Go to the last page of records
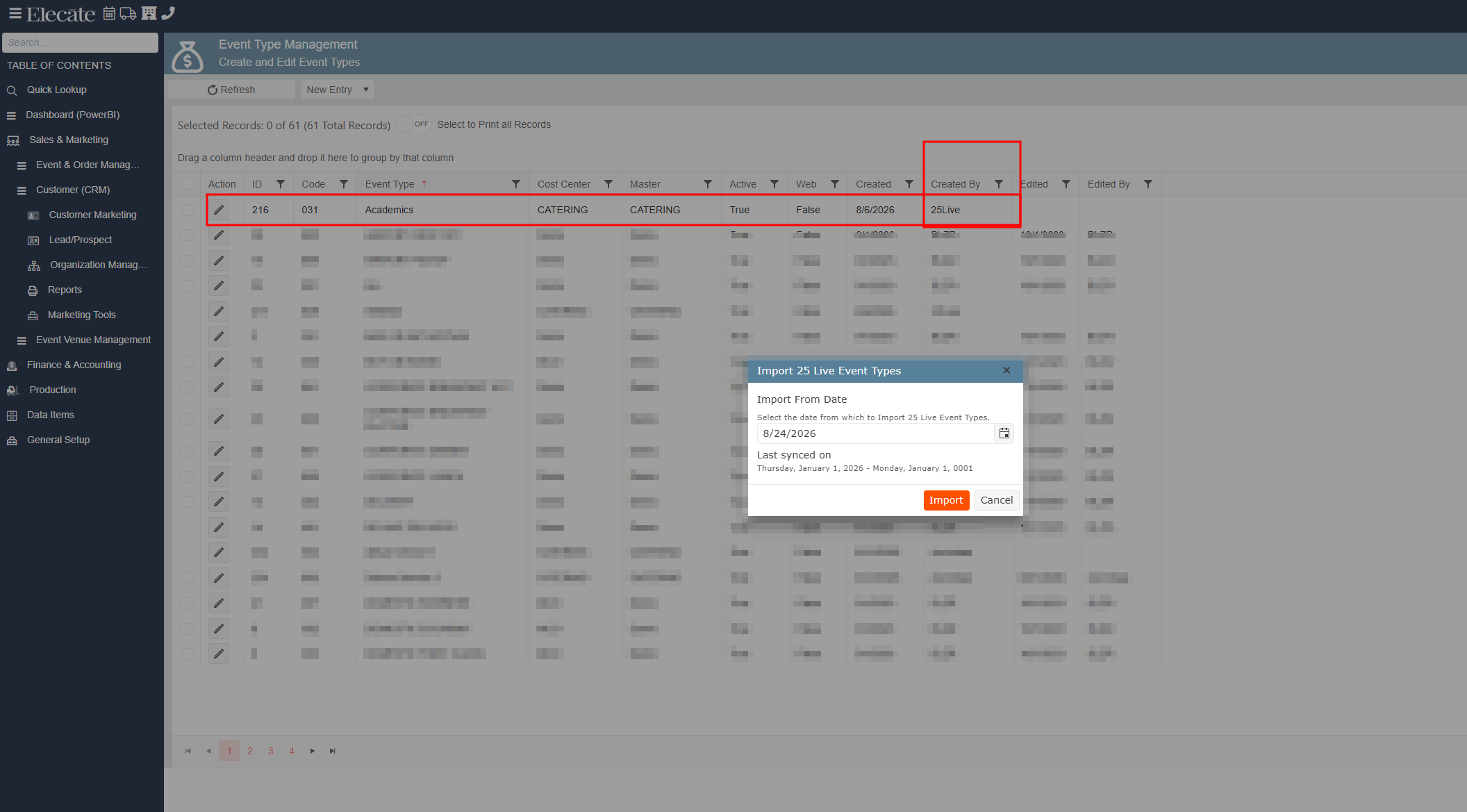Viewport: 1467px width, 812px height. click(333, 751)
